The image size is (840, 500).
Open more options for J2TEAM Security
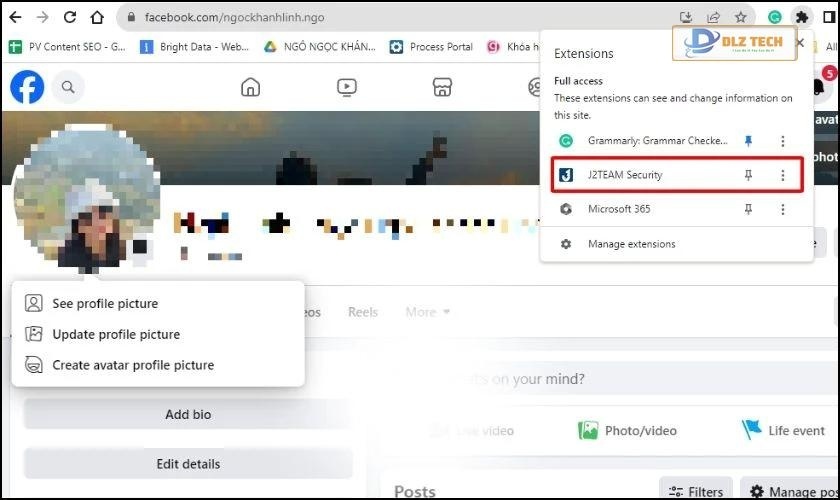click(x=783, y=175)
